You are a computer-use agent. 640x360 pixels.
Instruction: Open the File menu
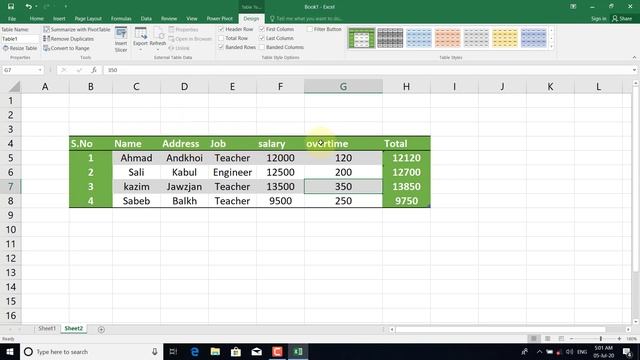pos(12,18)
